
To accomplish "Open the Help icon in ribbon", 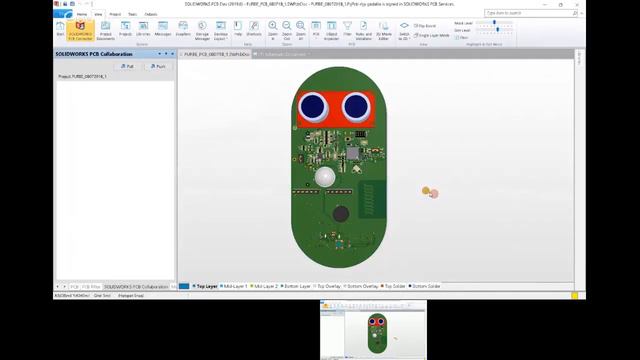I will tap(238, 29).
